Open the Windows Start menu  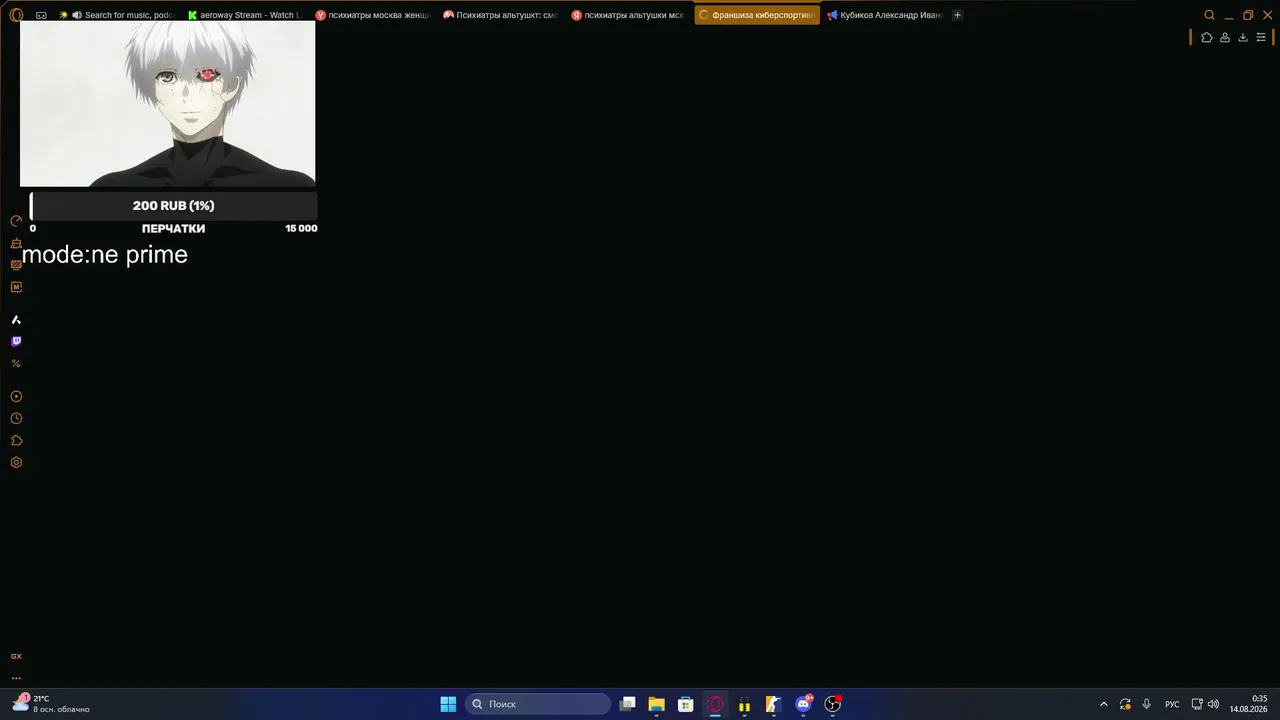pos(448,704)
